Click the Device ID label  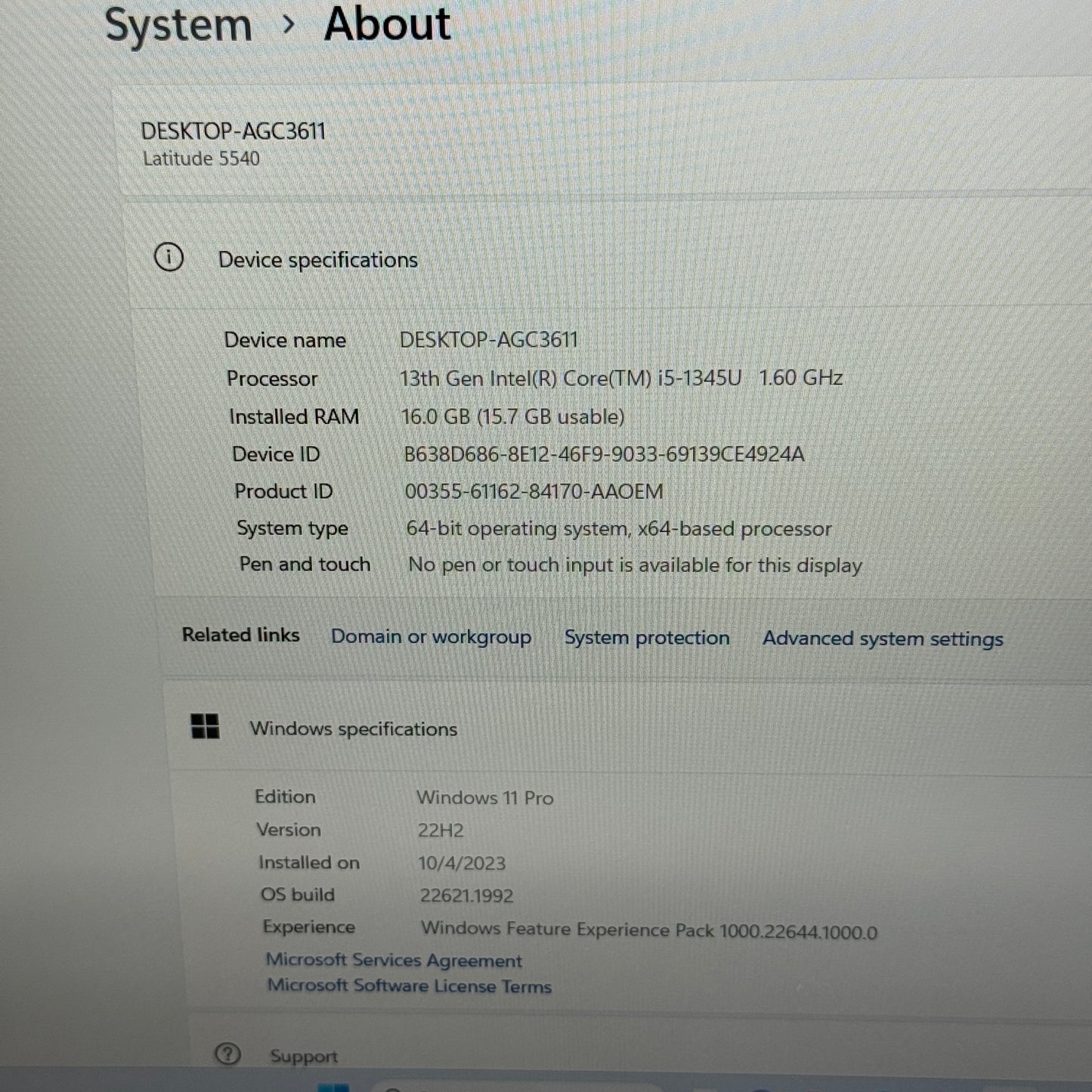276,454
